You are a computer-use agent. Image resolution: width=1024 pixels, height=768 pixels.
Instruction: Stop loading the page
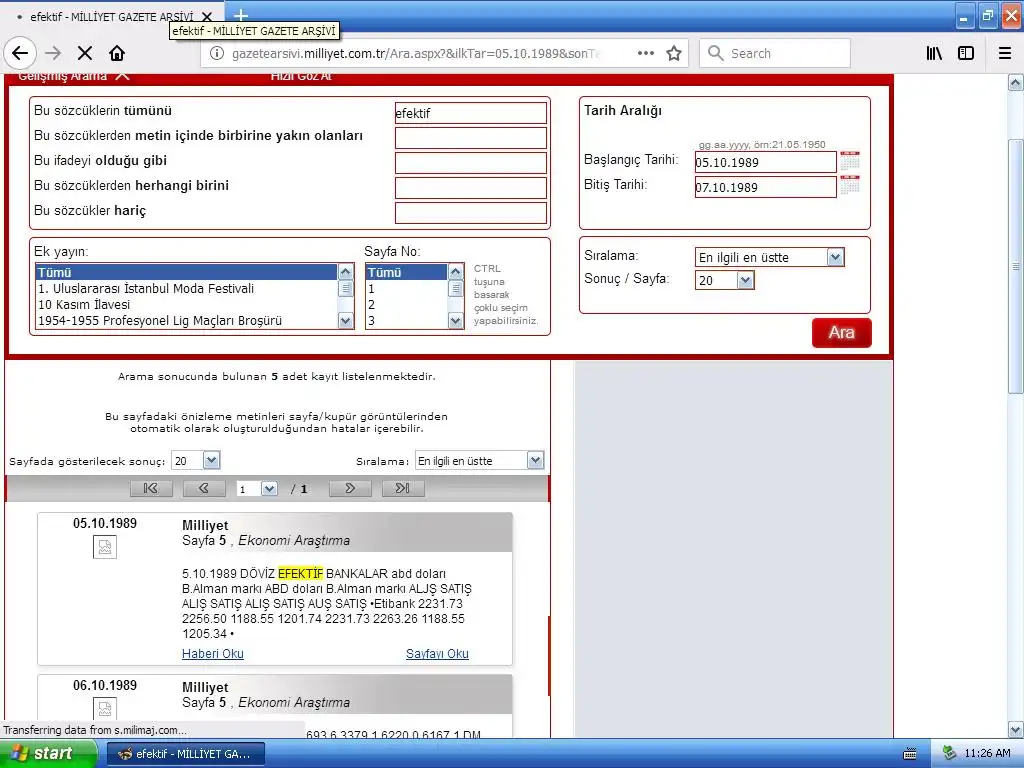coord(85,54)
